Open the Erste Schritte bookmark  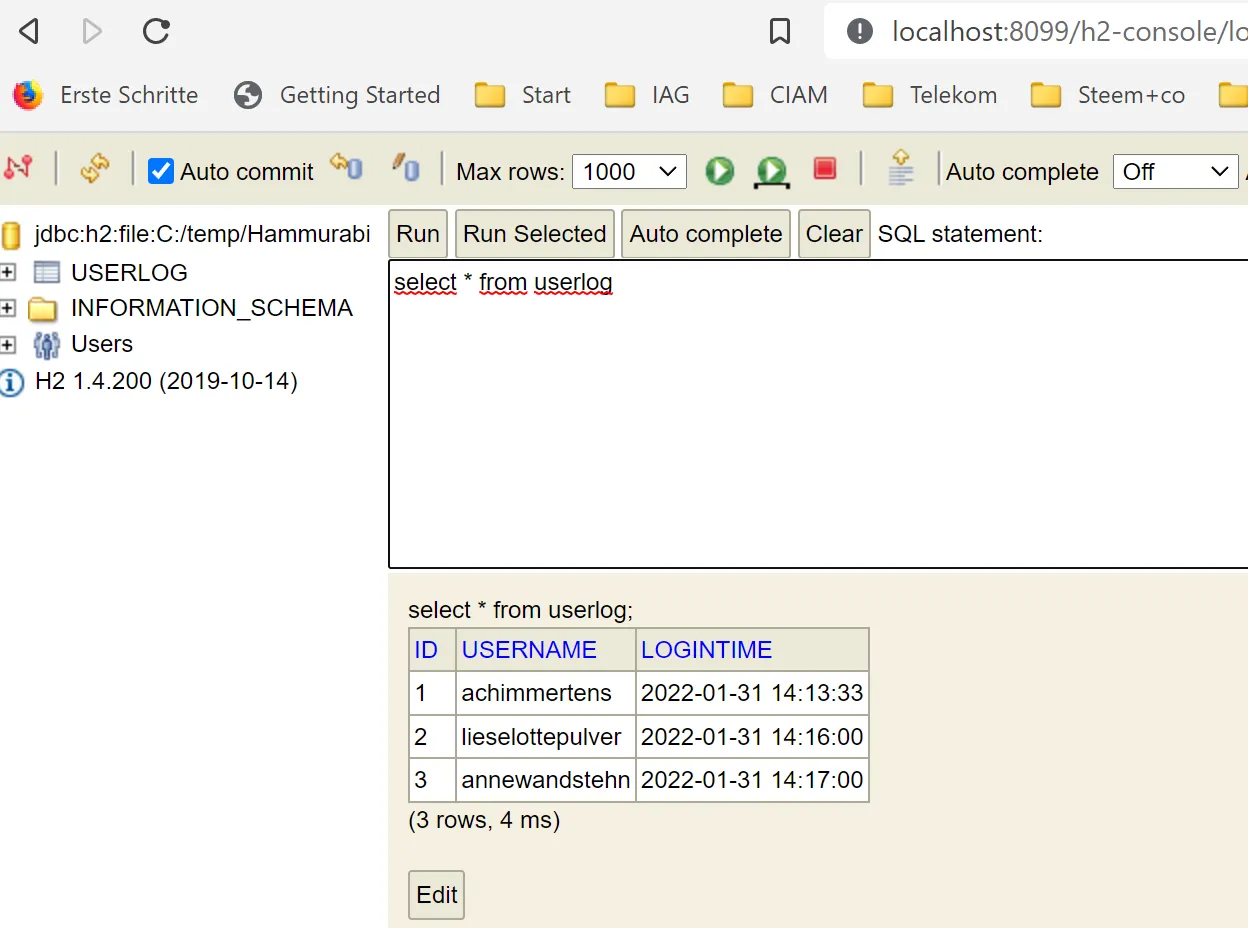(106, 95)
